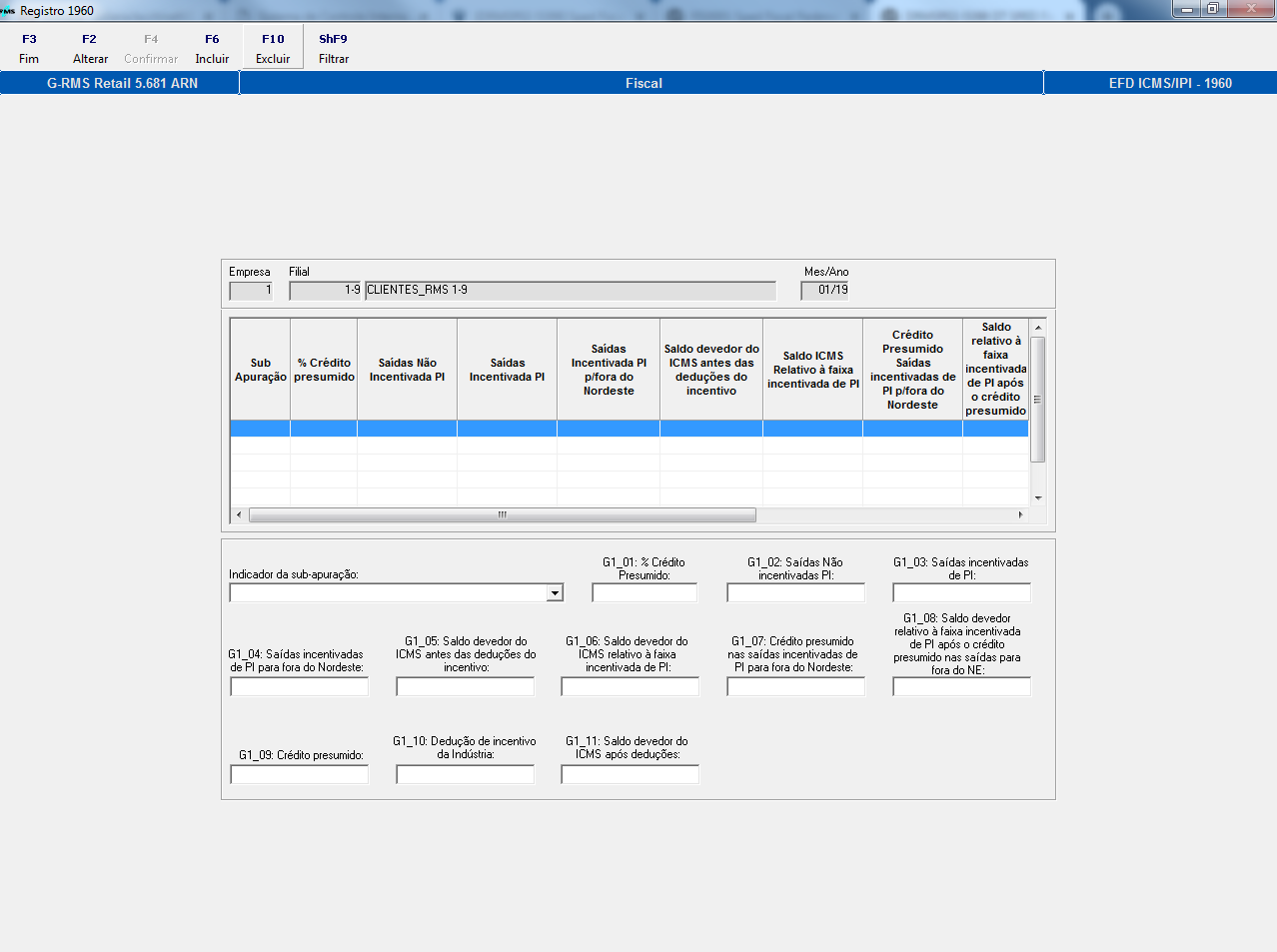Restore down the Registro 1960 window
Image resolution: width=1277 pixels, height=952 pixels.
pos(1212,9)
